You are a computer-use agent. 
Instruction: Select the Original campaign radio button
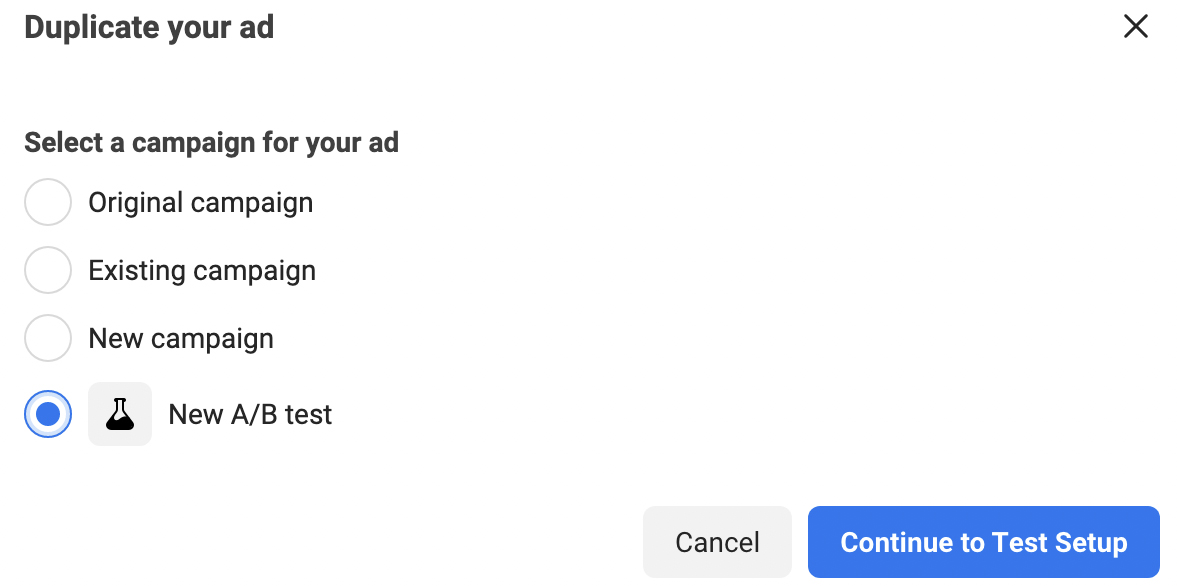tap(48, 202)
